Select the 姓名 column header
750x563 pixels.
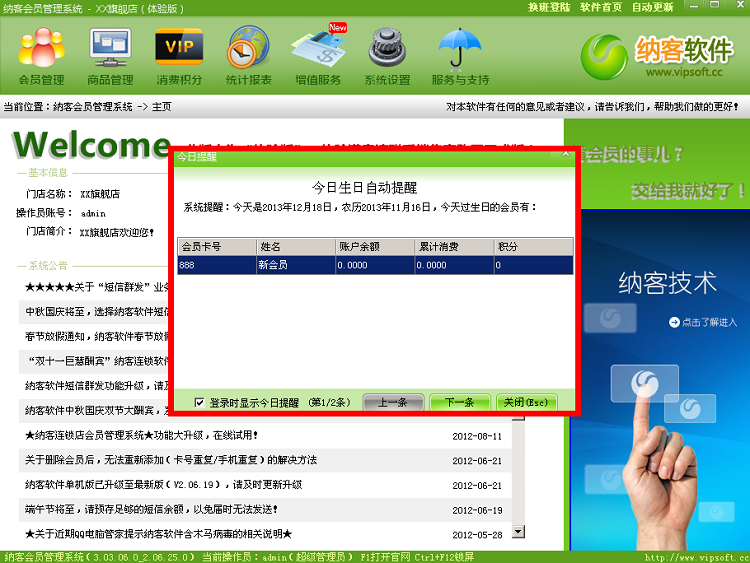click(296, 246)
